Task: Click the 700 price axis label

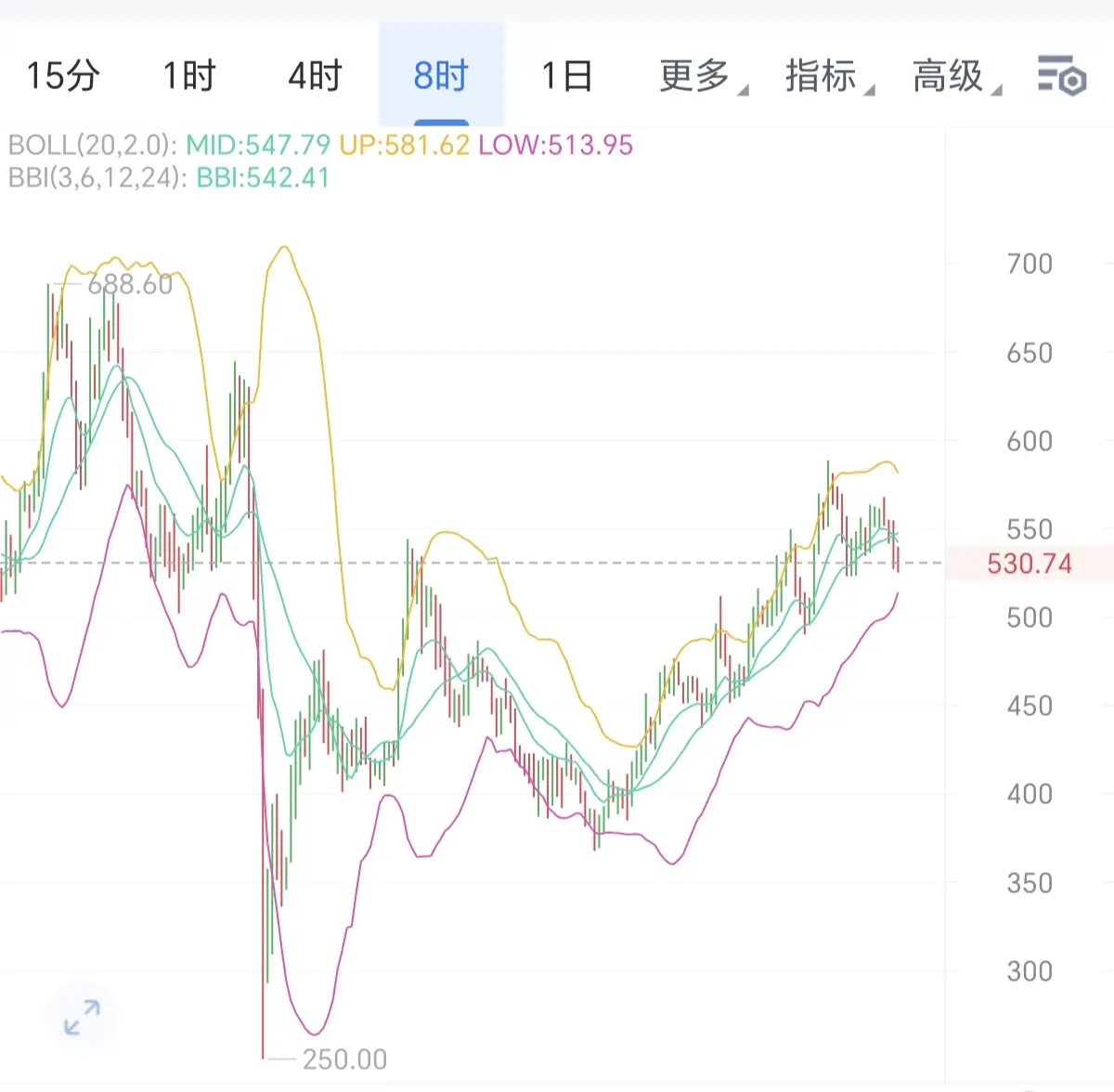Action: [x=1030, y=264]
